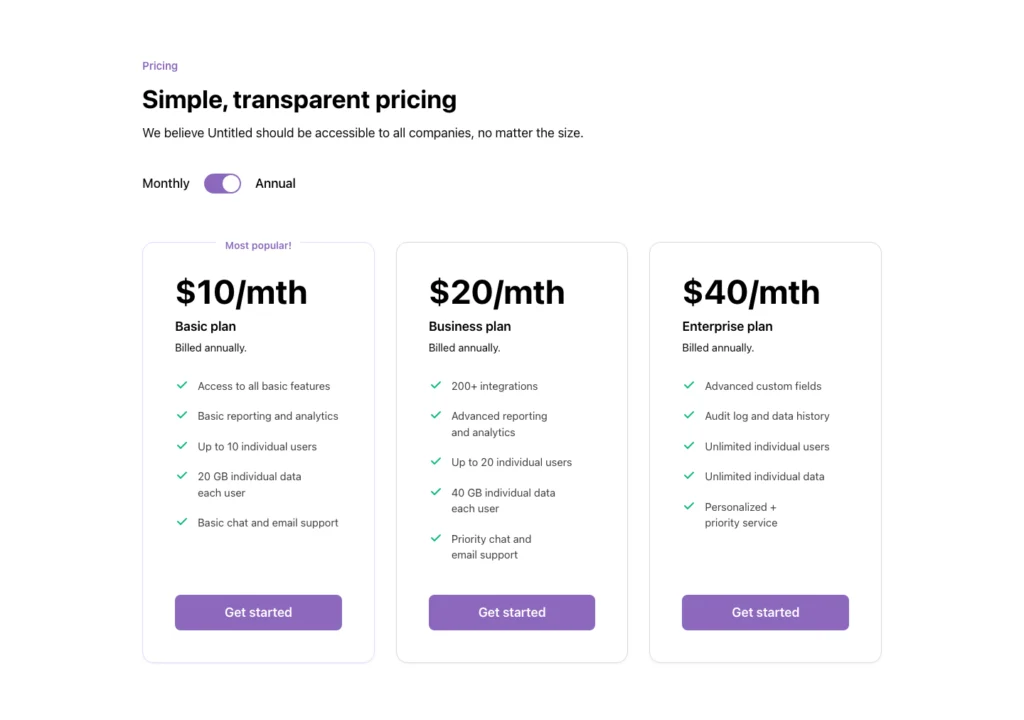Click the Simple, transparent pricing heading
1024x720 pixels.
[299, 100]
